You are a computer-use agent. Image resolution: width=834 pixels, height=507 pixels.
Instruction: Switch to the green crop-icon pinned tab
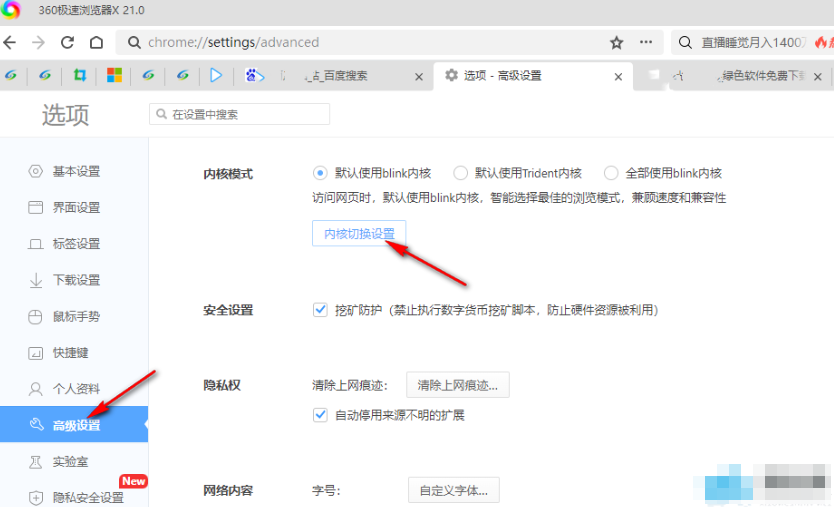[x=80, y=76]
